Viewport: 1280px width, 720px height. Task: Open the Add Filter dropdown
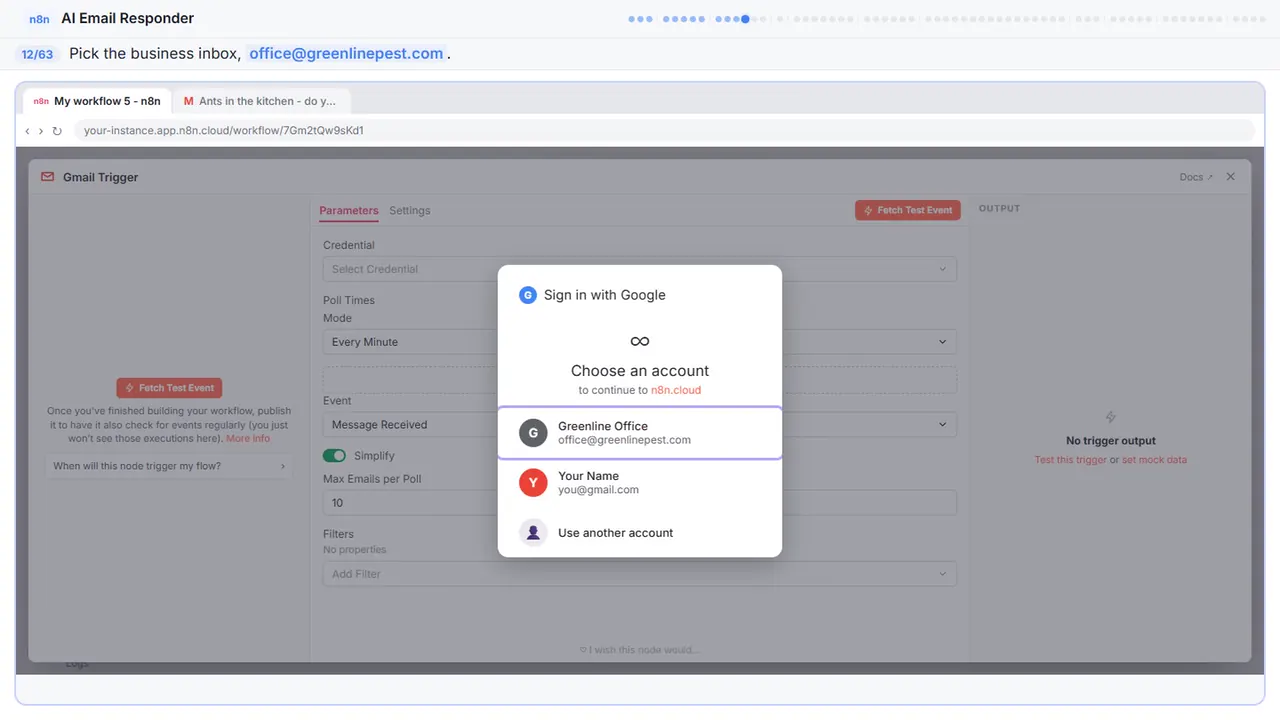click(640, 574)
